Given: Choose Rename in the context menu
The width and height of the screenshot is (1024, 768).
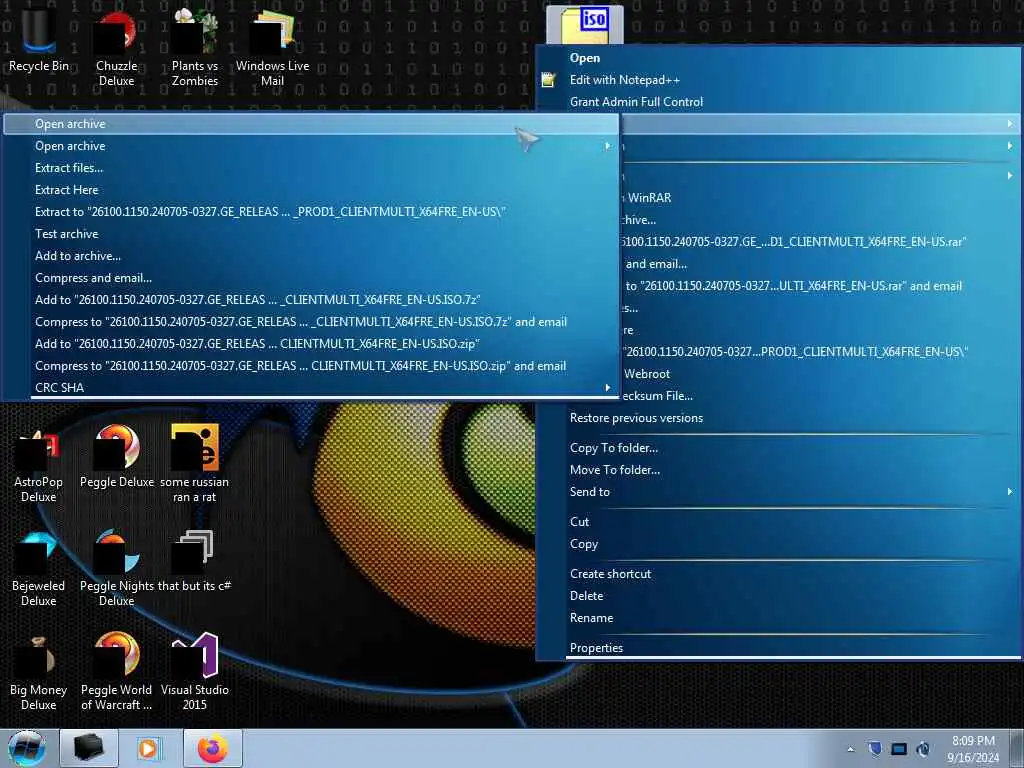Looking at the screenshot, I should (778, 618).
